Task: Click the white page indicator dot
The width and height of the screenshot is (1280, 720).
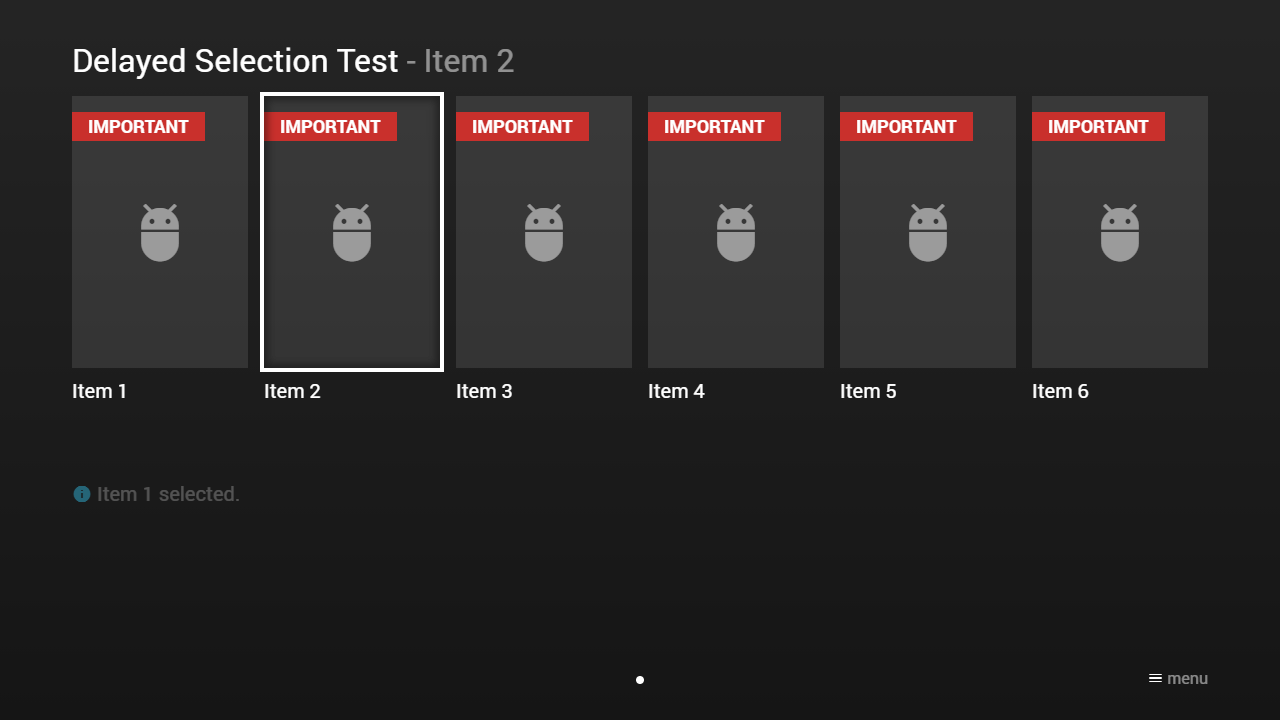Action: [640, 680]
